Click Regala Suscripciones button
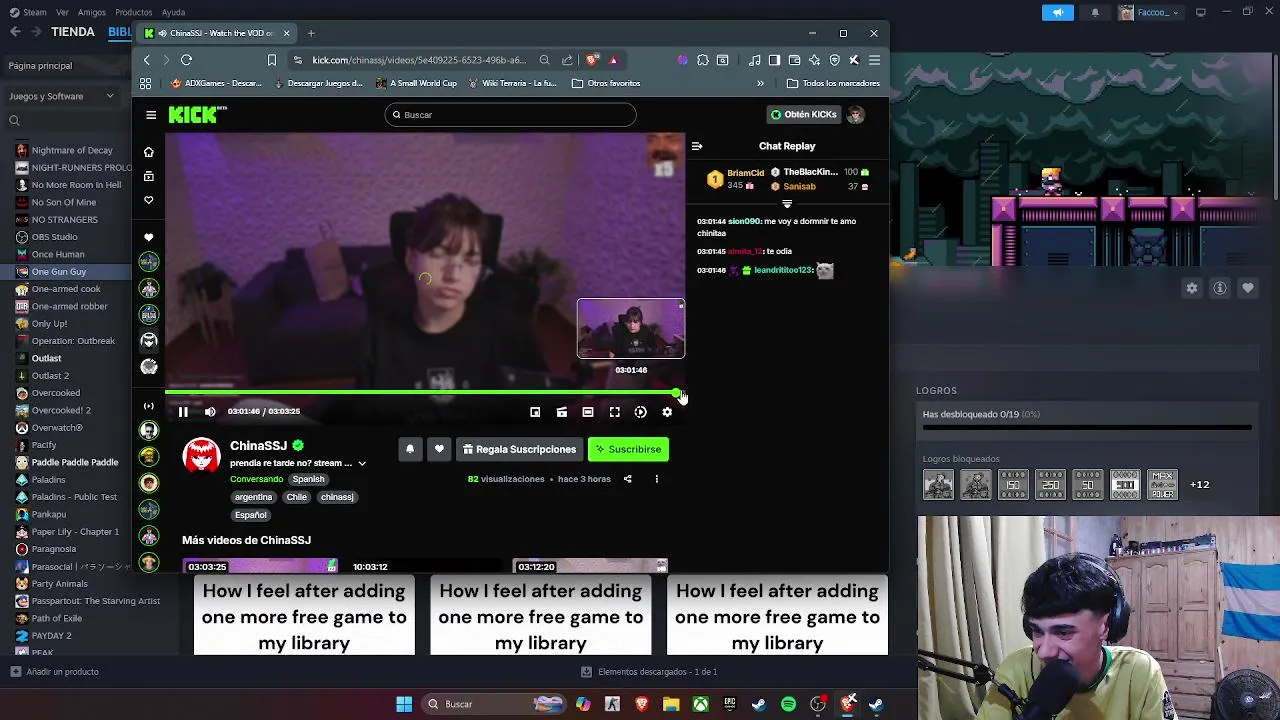Viewport: 1280px width, 720px height. [x=520, y=449]
